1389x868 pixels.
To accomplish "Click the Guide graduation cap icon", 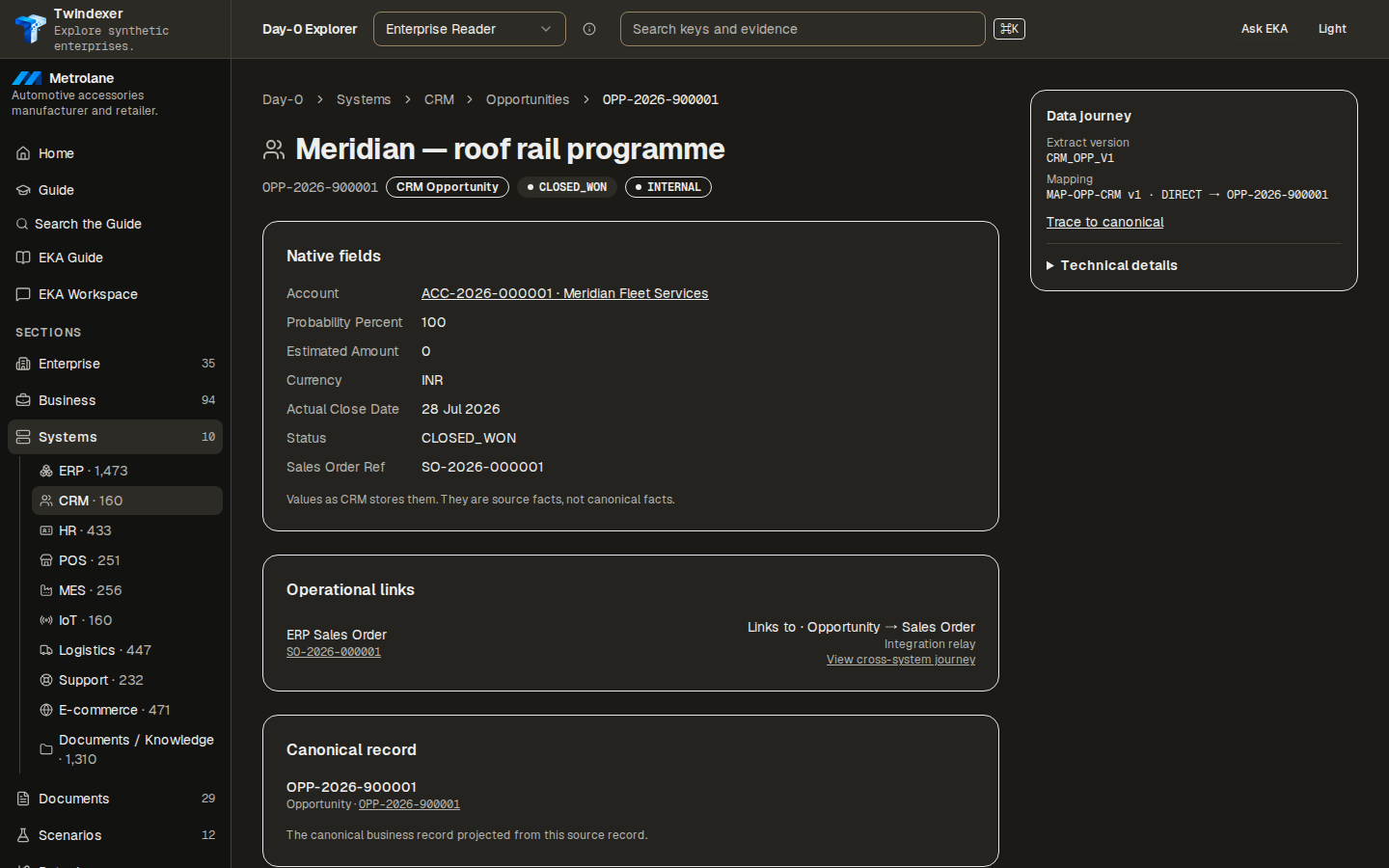I will [x=23, y=190].
